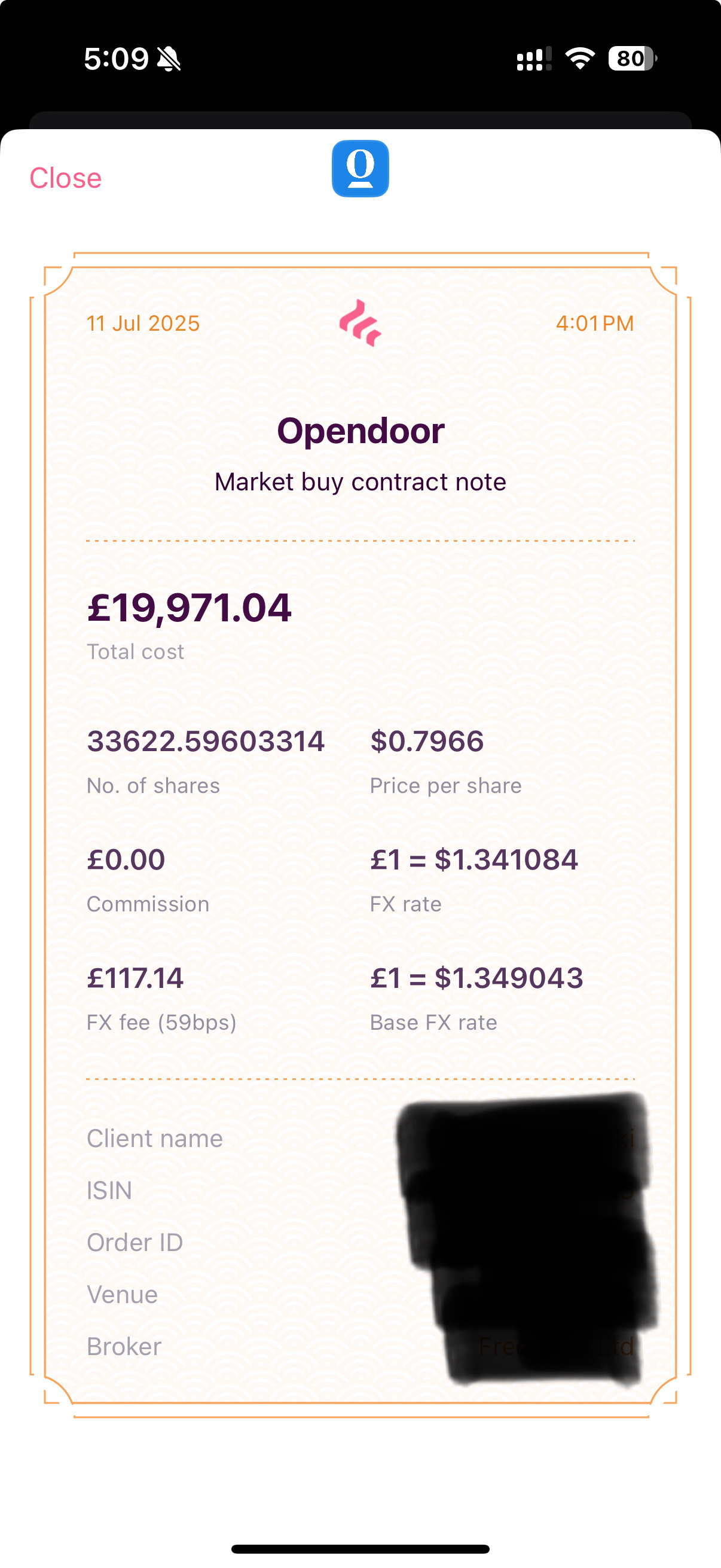Tap the $0.7966 price per share

[427, 742]
